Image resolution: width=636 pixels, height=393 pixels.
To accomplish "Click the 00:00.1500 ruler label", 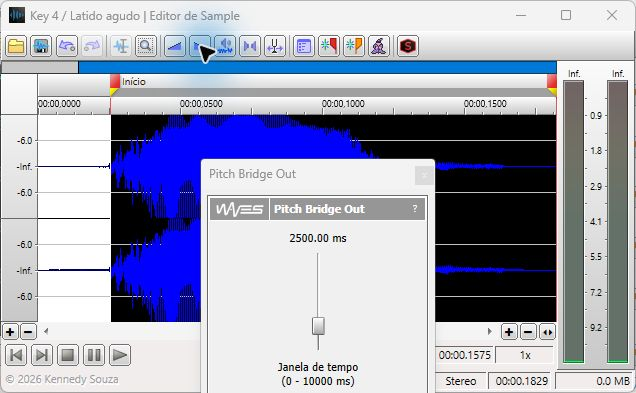I will tap(485, 104).
